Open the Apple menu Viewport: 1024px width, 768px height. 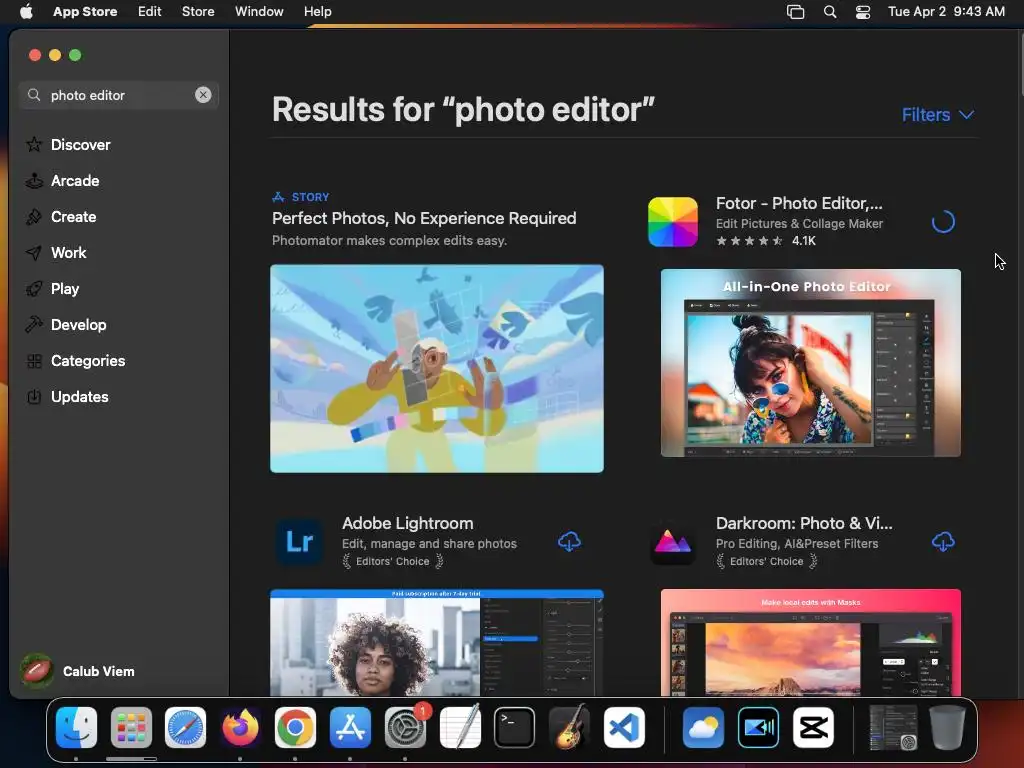[26, 11]
